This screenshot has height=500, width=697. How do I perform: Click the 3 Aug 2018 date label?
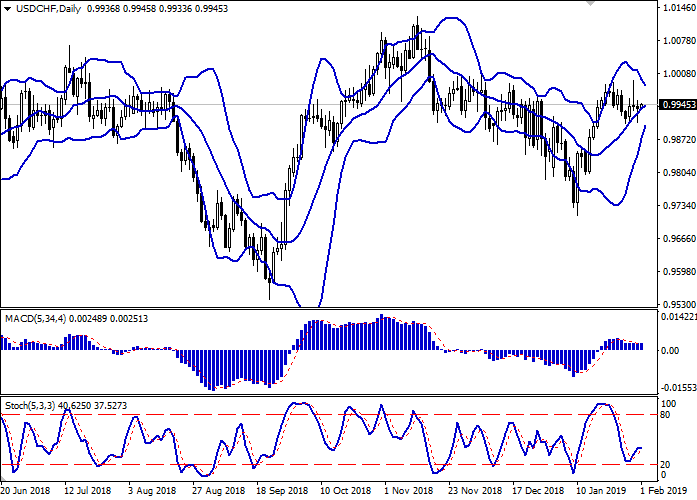pyautogui.click(x=152, y=491)
